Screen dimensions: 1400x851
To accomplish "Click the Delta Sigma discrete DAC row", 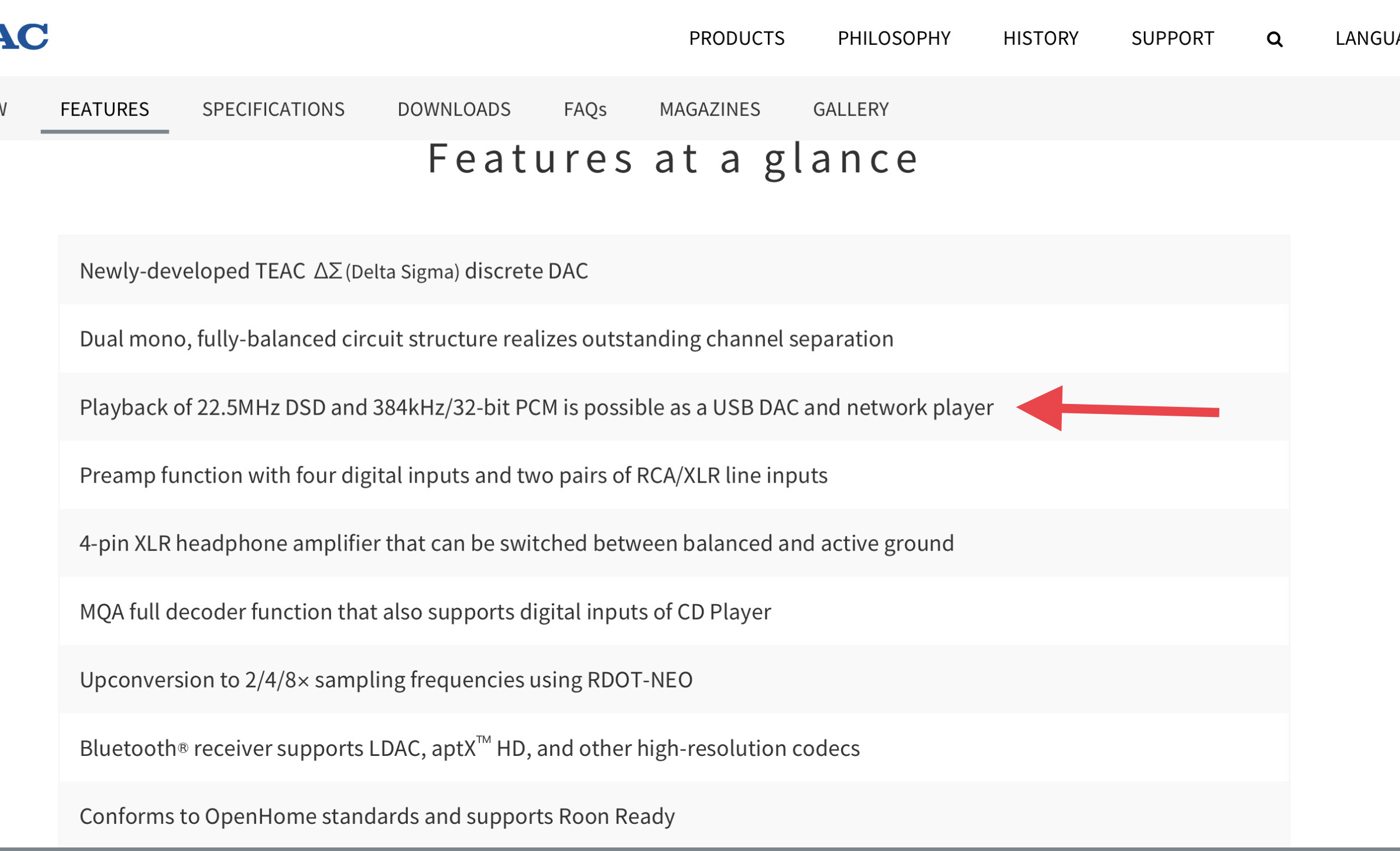I will [674, 270].
